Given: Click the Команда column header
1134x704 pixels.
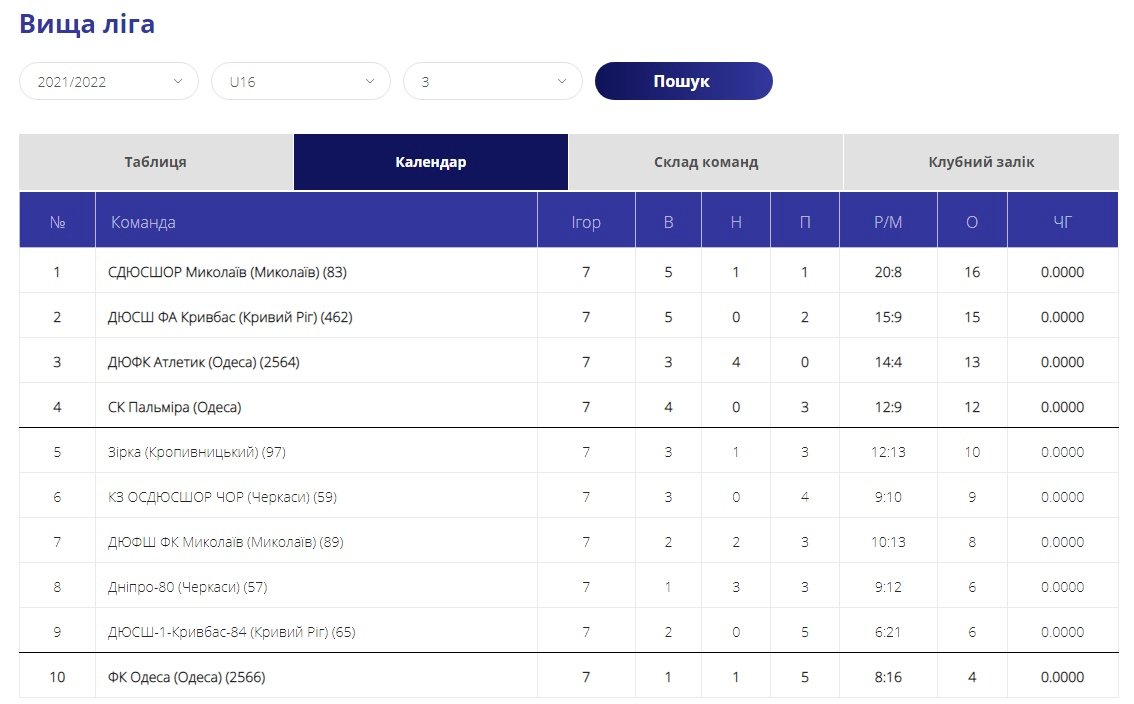Looking at the screenshot, I should point(143,222).
